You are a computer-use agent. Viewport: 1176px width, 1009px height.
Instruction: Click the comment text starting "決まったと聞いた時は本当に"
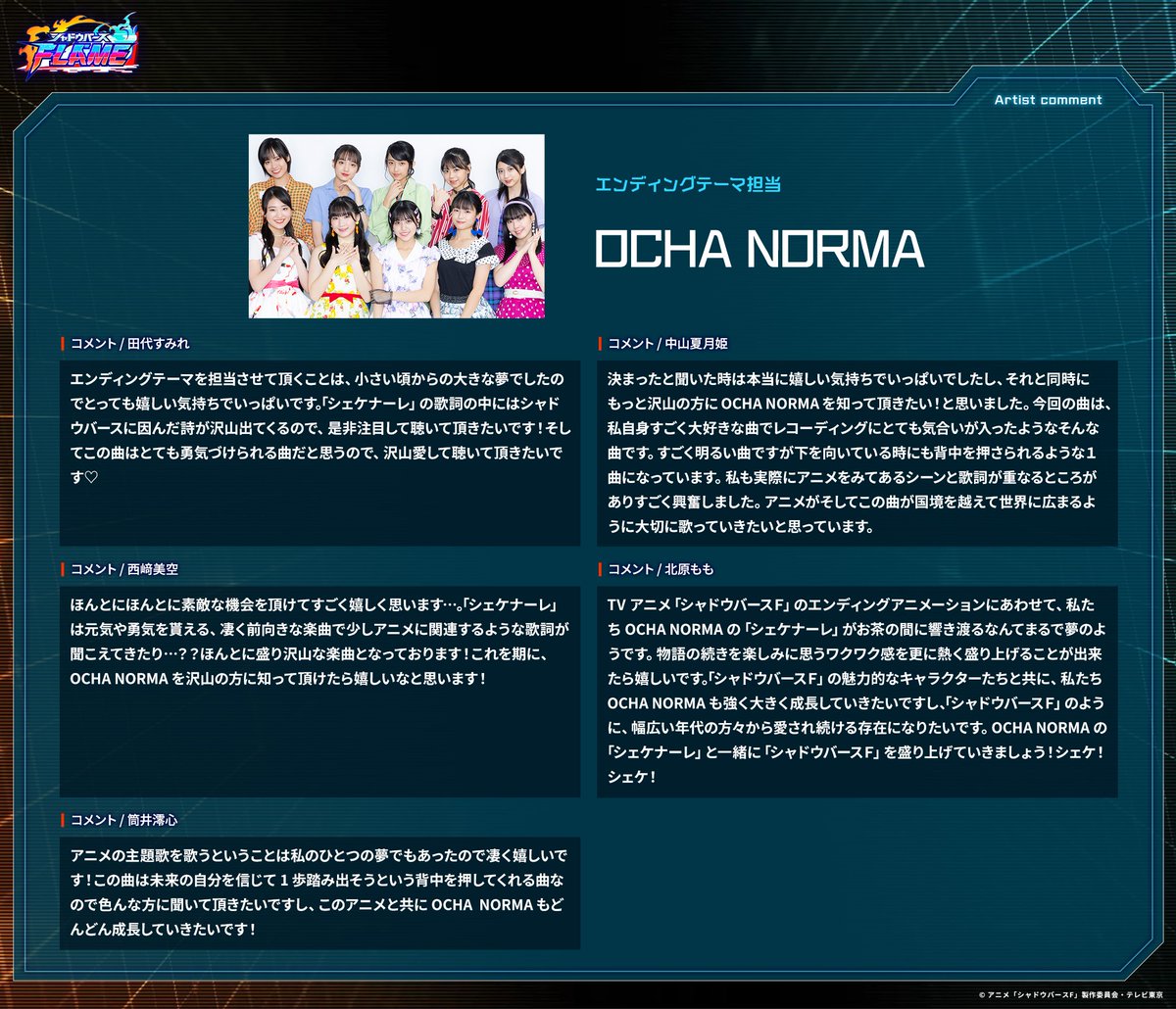pyautogui.click(x=857, y=452)
